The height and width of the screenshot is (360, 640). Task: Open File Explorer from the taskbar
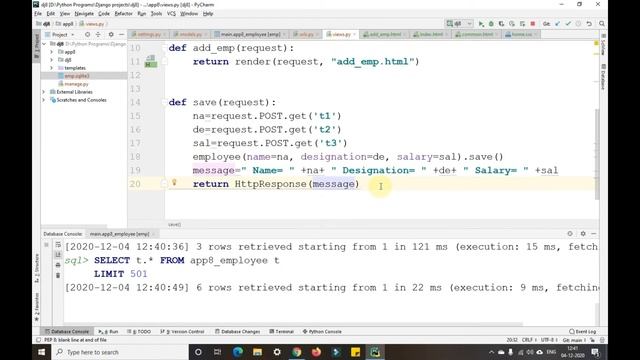[x=257, y=352]
